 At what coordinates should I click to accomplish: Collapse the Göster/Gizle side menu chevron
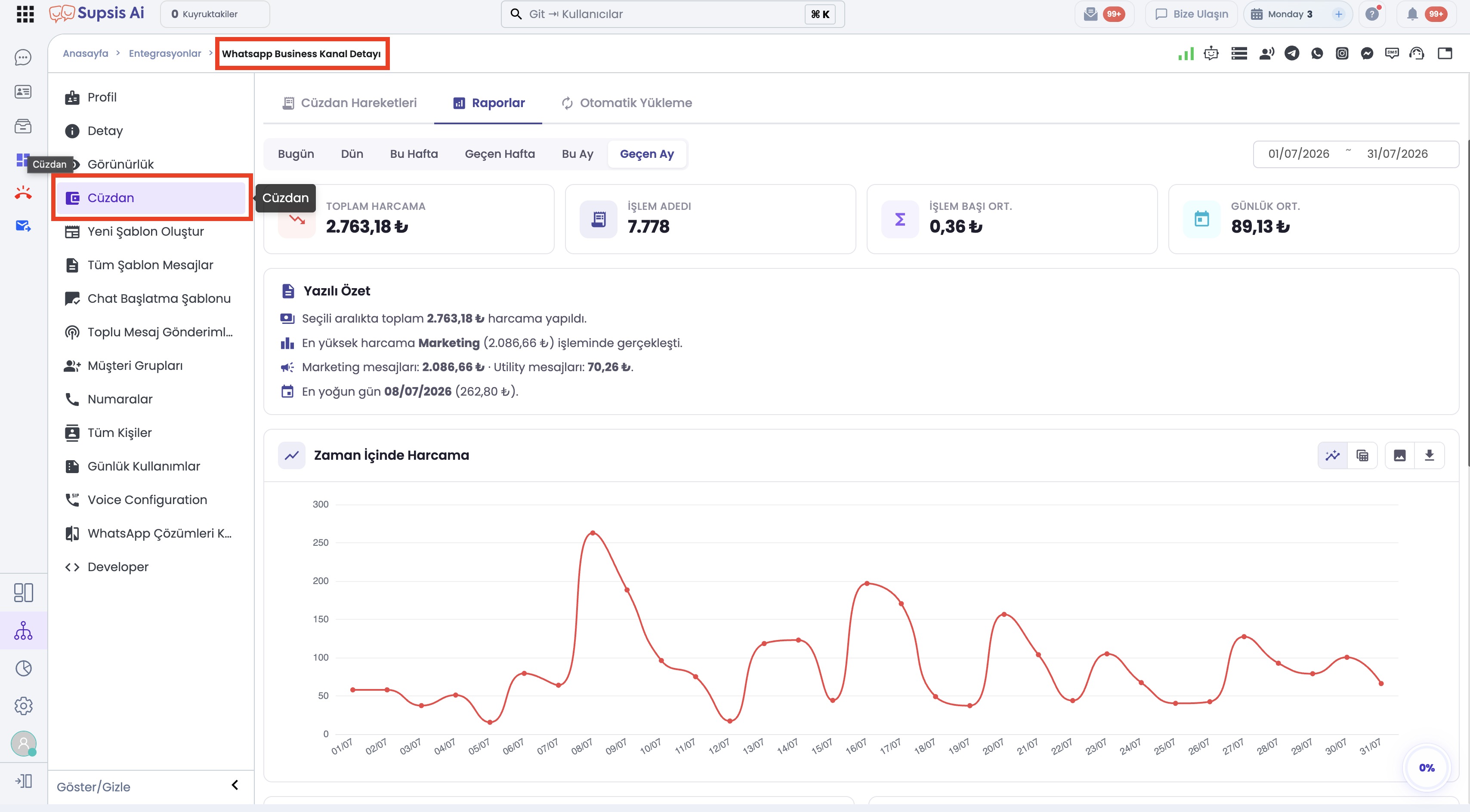[x=235, y=785]
